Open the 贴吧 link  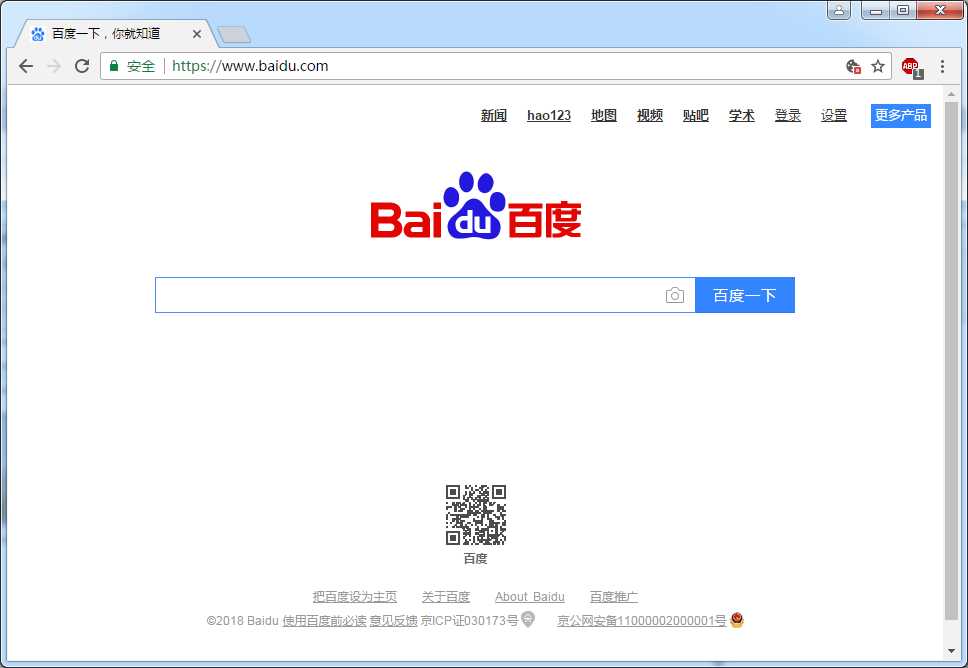click(696, 115)
